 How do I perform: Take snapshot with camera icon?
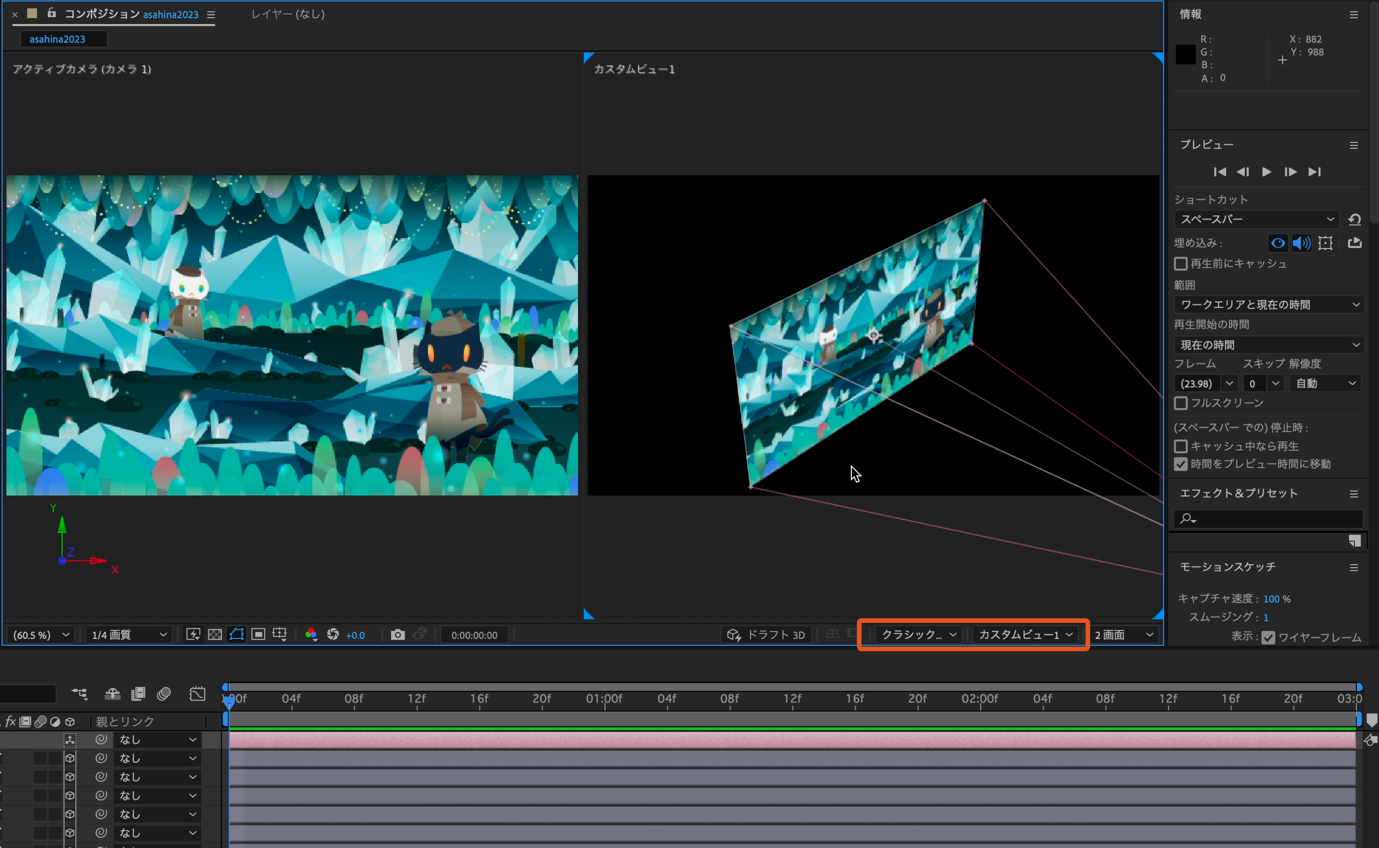click(398, 635)
